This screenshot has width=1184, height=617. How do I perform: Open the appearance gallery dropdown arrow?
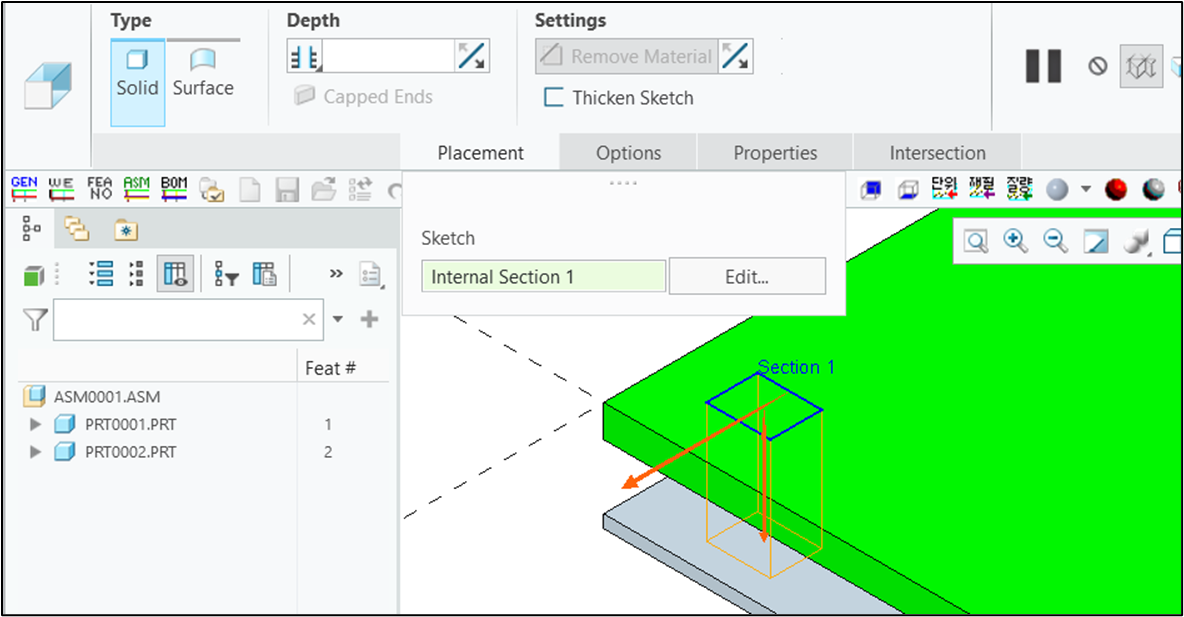tap(1086, 189)
